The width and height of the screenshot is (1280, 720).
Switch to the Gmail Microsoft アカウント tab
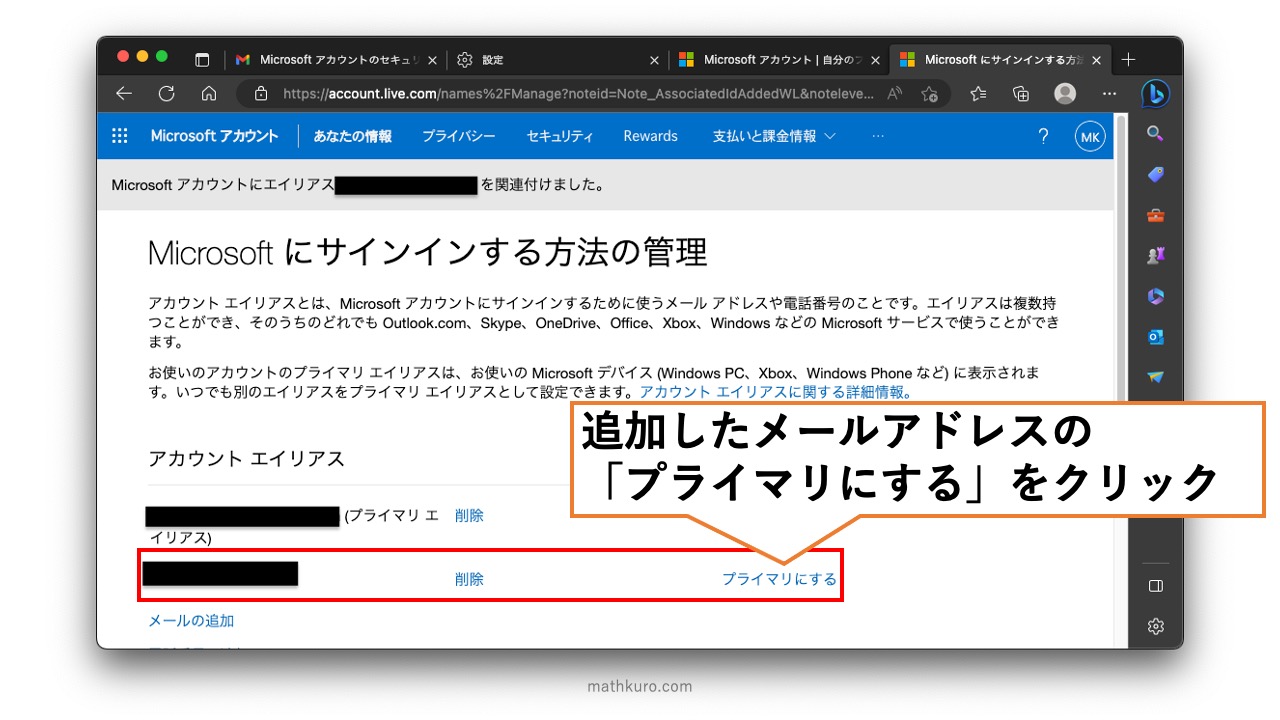[335, 60]
